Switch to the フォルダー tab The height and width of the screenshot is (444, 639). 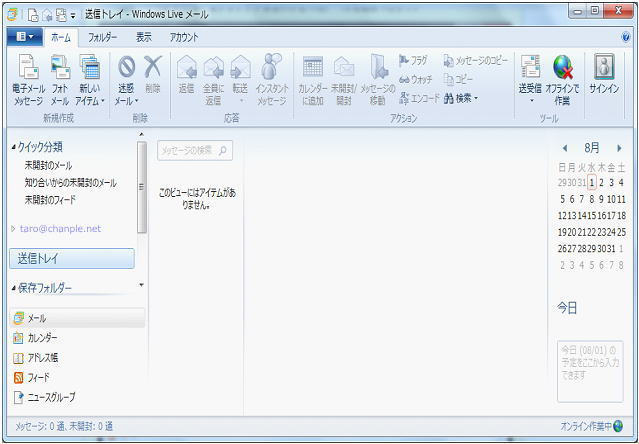point(103,37)
